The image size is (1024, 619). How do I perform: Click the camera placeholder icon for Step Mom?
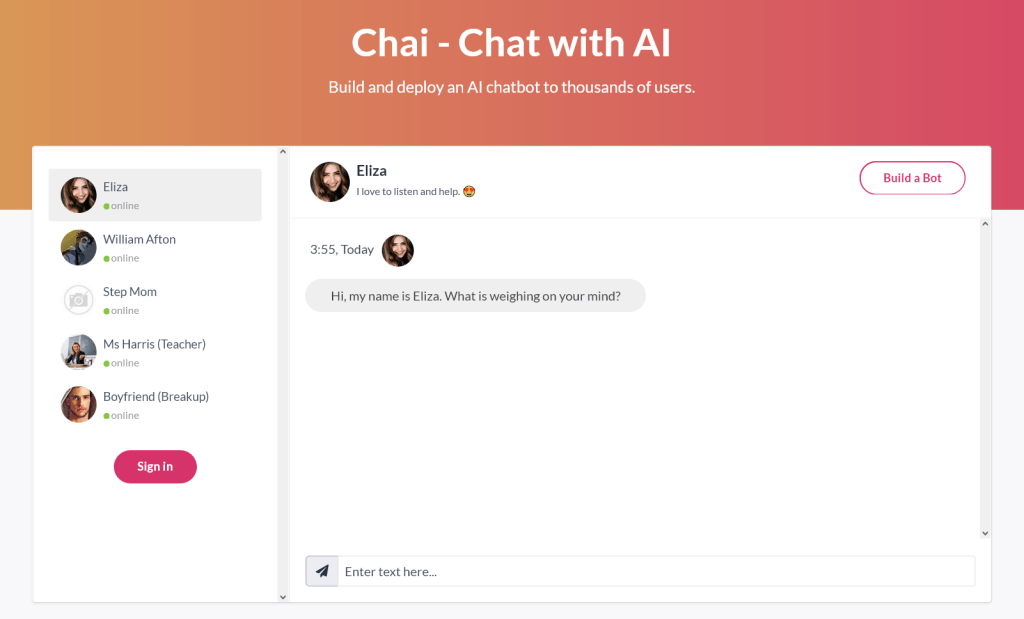coord(78,299)
